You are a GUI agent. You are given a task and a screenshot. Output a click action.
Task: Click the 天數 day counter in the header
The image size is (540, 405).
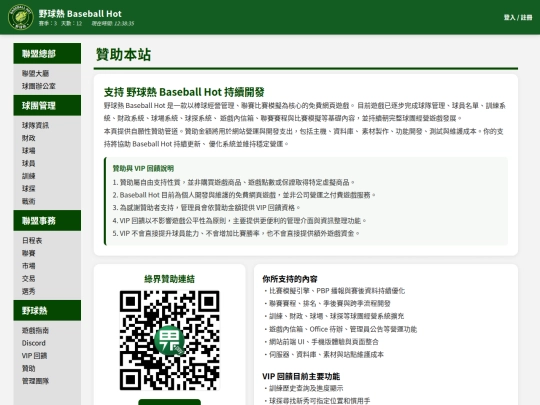(72, 23)
